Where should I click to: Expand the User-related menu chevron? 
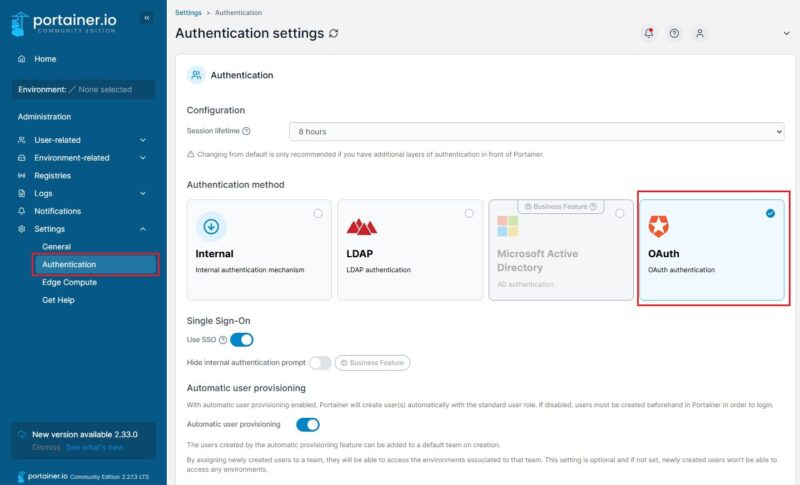pos(143,140)
